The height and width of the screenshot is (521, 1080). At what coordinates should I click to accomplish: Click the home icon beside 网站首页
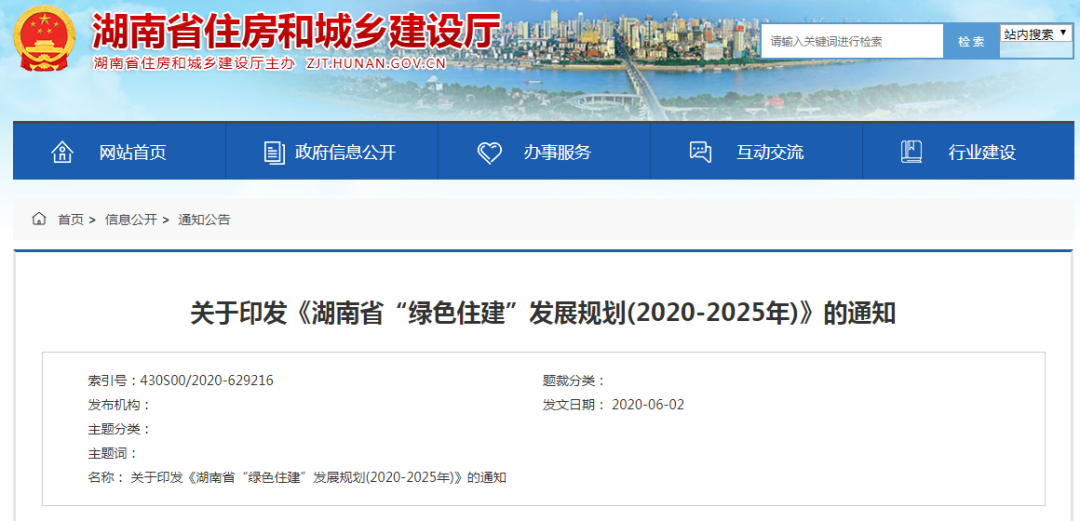click(62, 152)
